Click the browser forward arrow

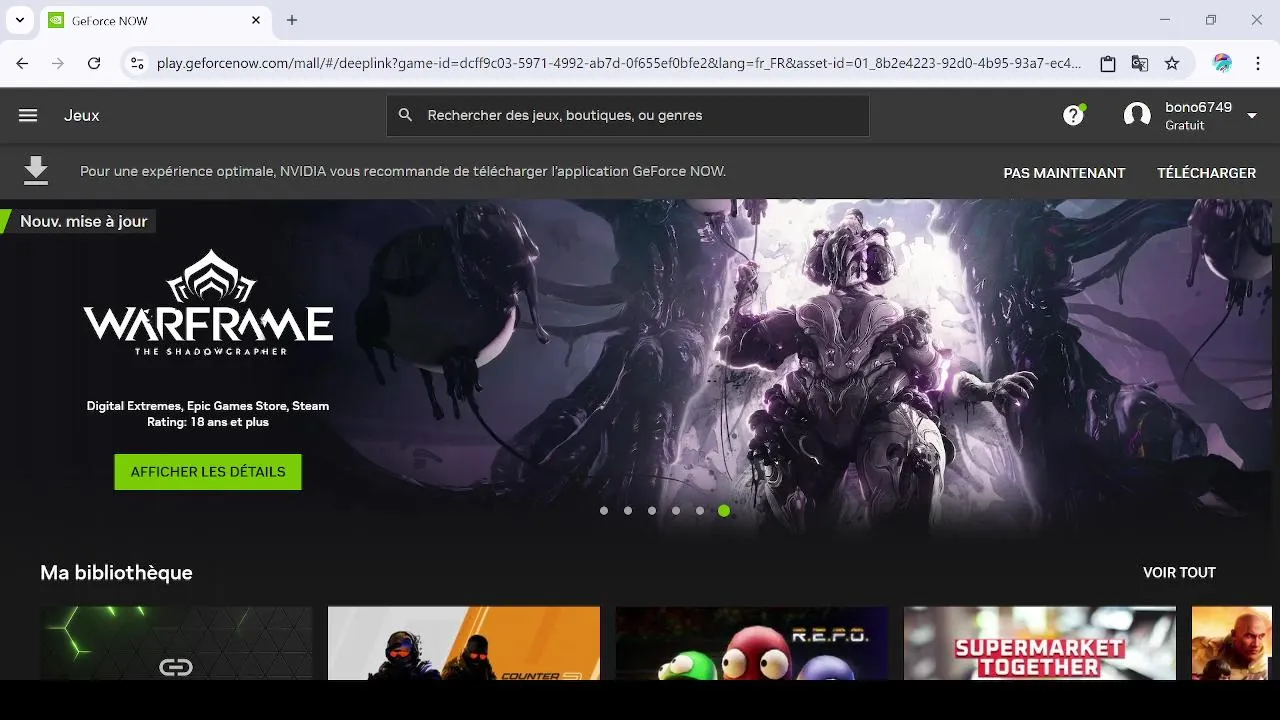58,63
